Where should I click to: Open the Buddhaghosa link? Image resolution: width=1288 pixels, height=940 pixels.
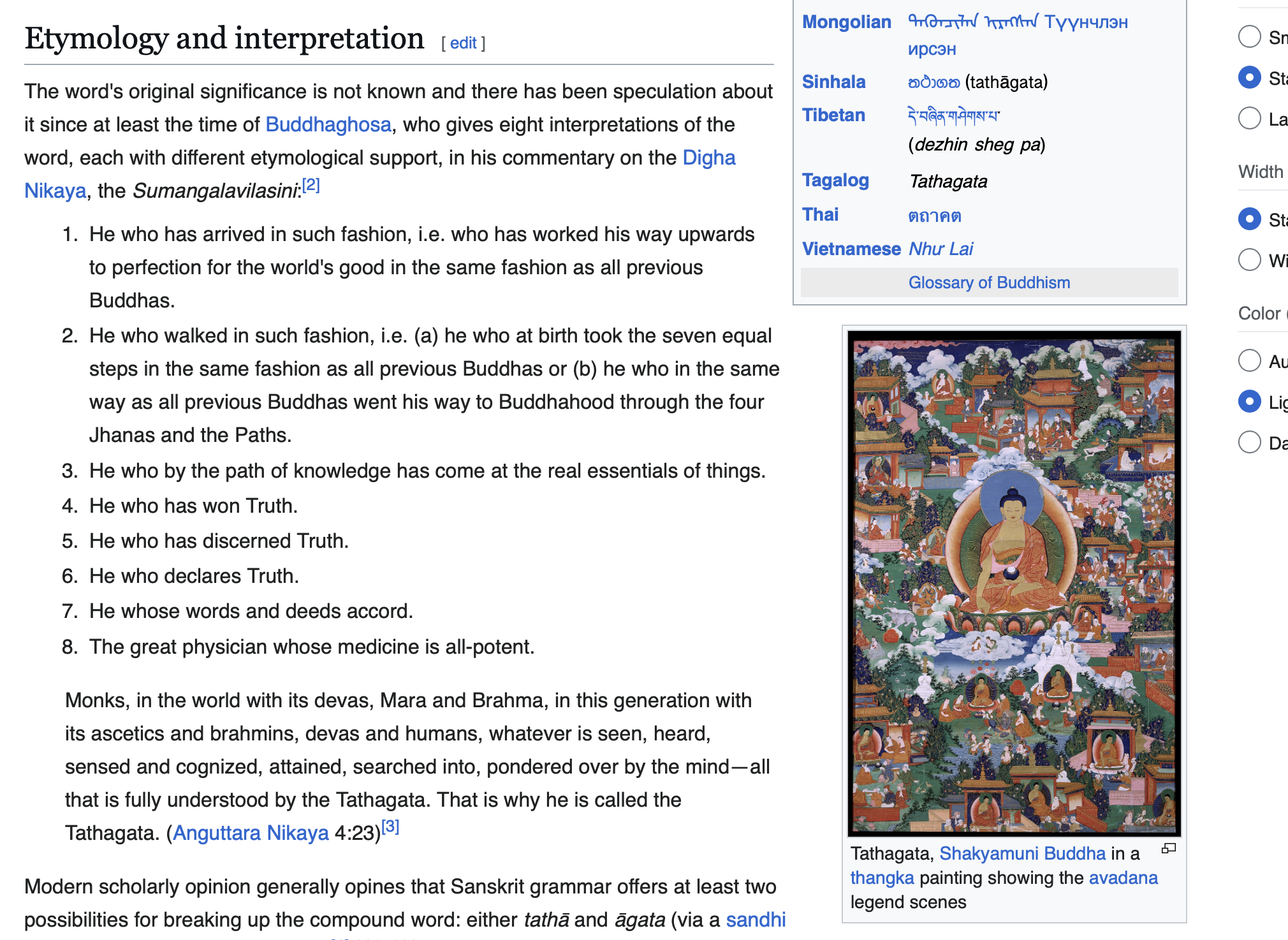coord(328,124)
